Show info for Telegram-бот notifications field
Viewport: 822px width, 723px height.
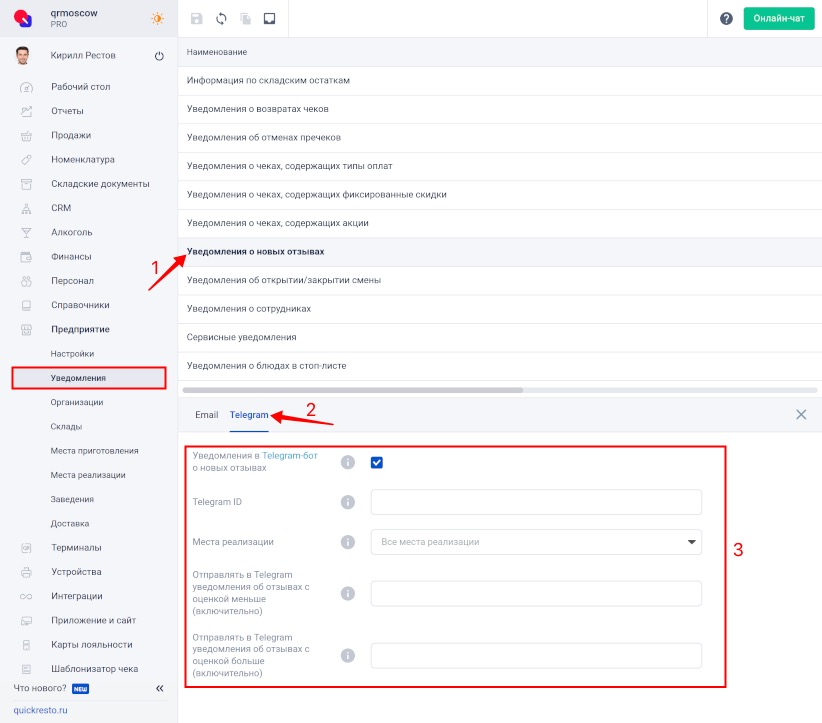point(348,462)
